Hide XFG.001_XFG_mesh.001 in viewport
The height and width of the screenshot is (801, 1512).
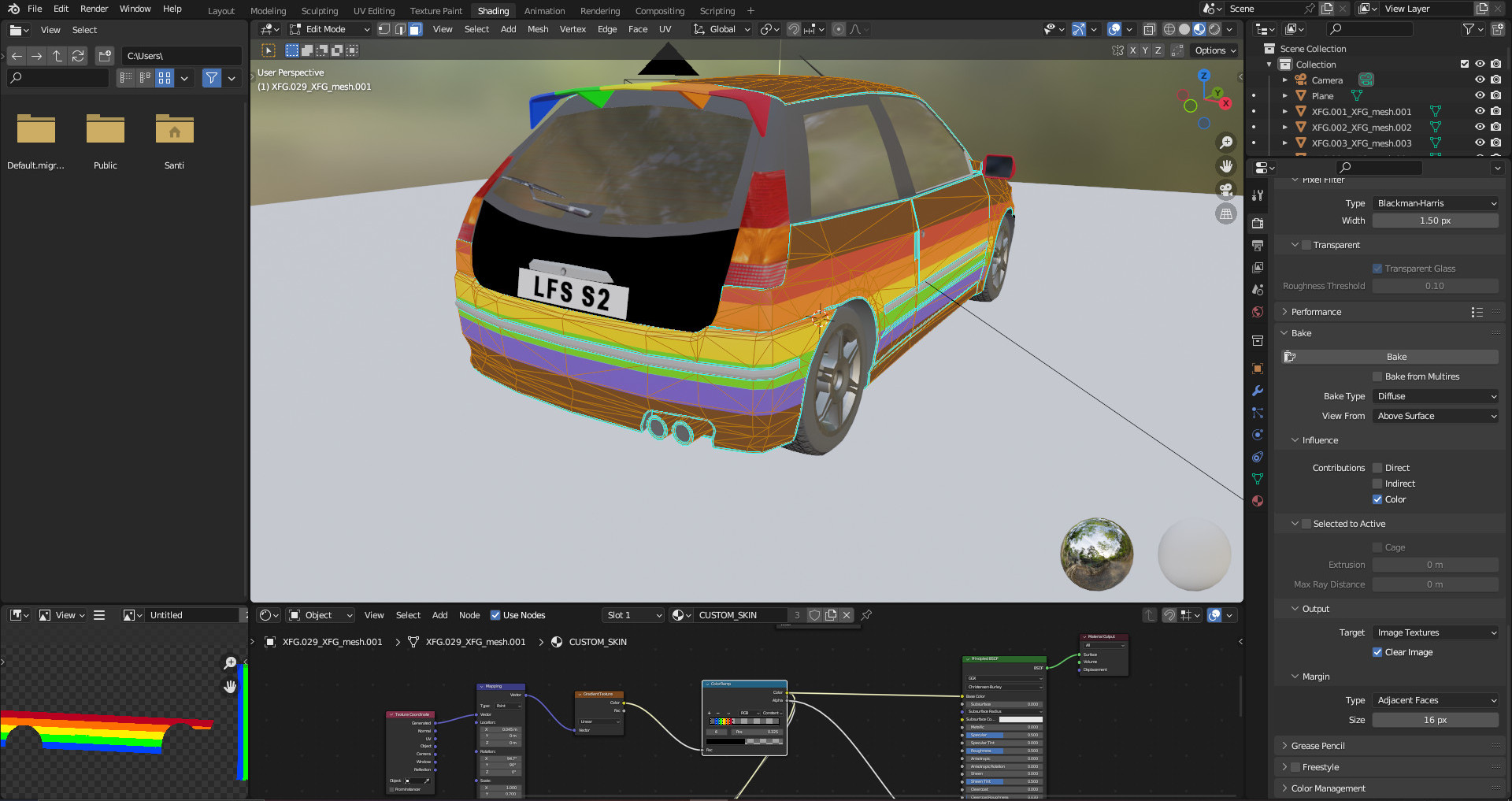(1480, 111)
